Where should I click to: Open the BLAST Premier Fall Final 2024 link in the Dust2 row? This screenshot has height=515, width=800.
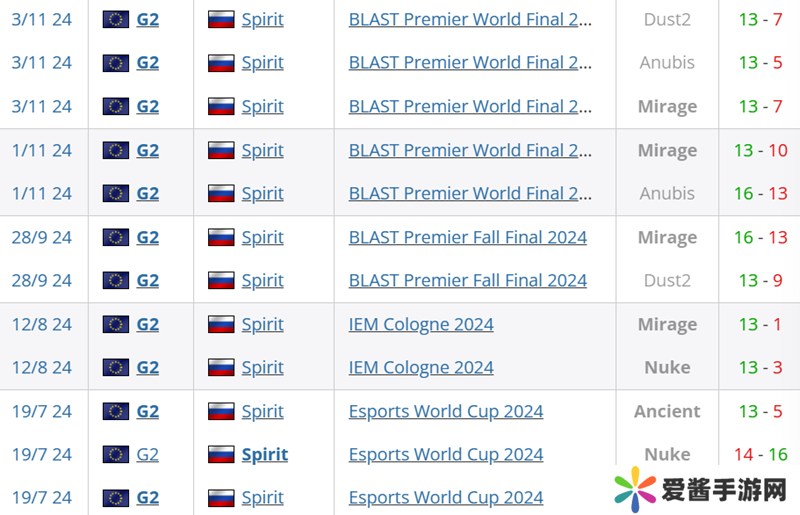(x=467, y=281)
